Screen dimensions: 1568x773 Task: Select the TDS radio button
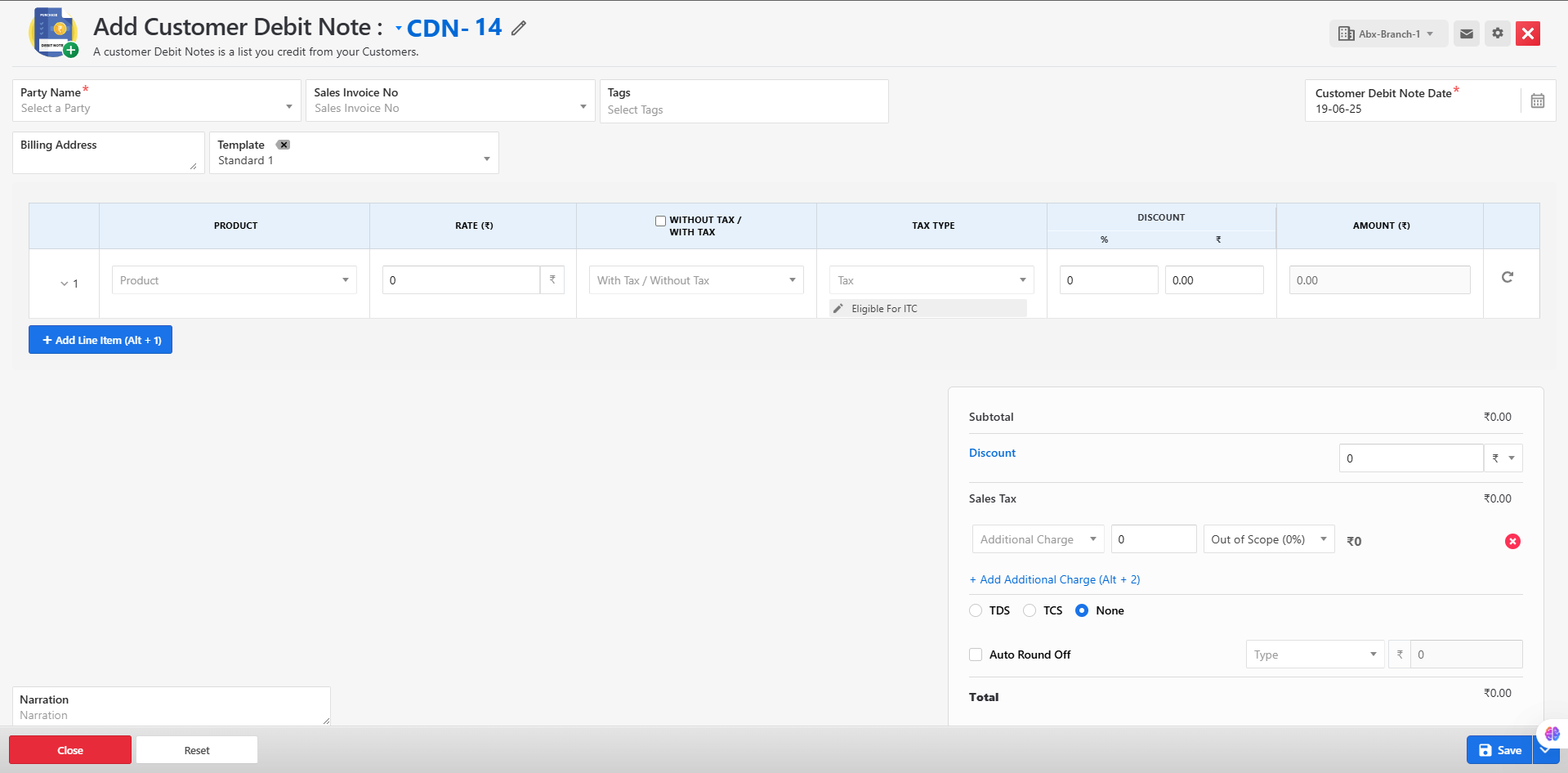point(976,610)
